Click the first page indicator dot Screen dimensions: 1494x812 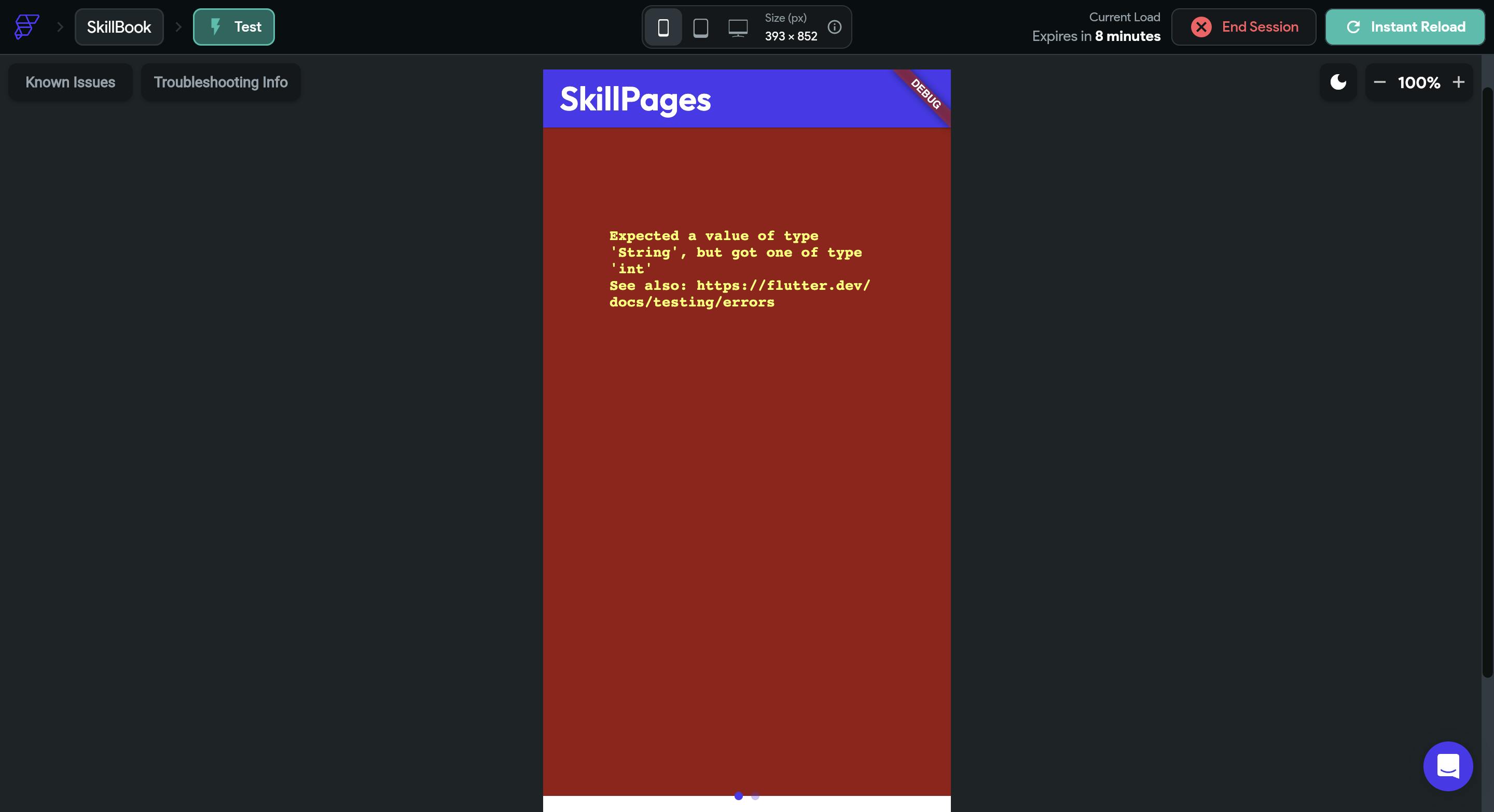click(738, 796)
